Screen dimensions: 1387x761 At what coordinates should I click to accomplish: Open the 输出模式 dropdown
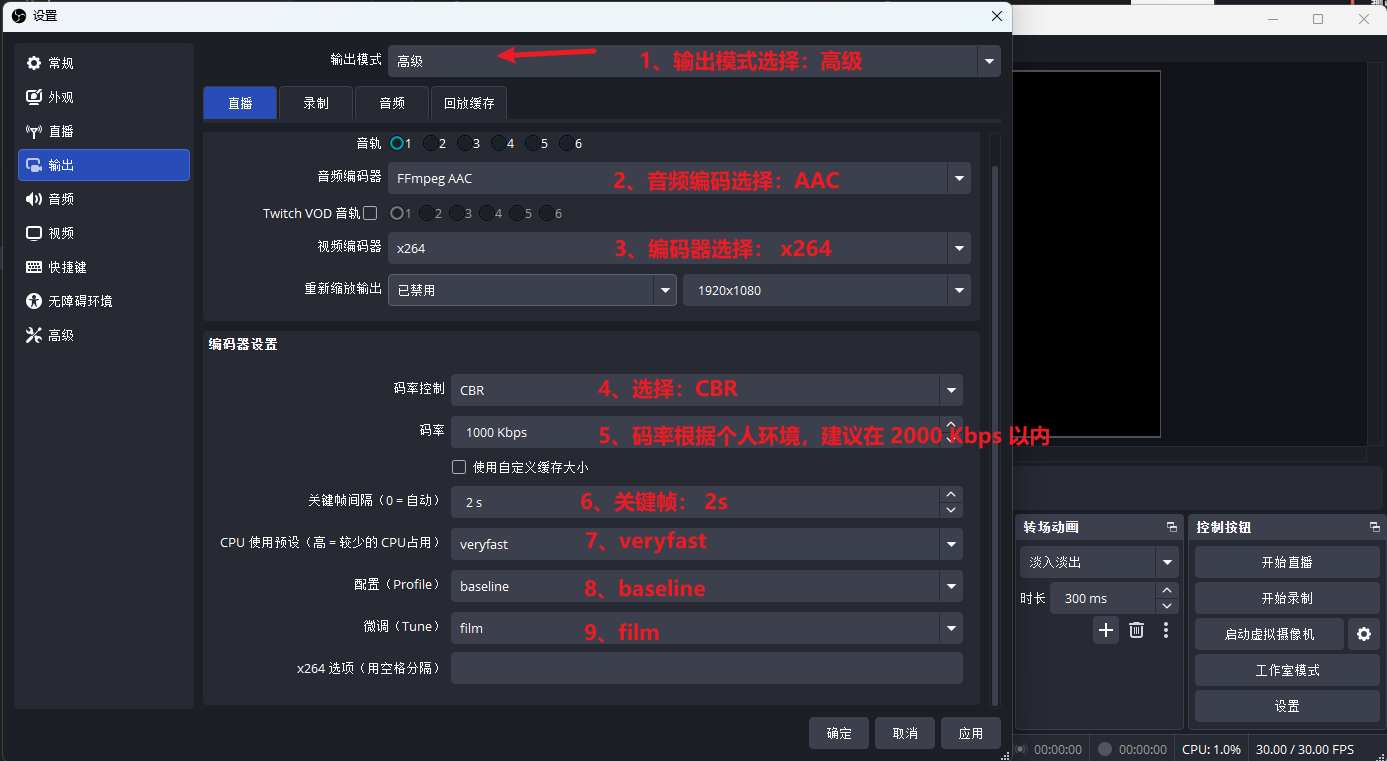tap(694, 61)
